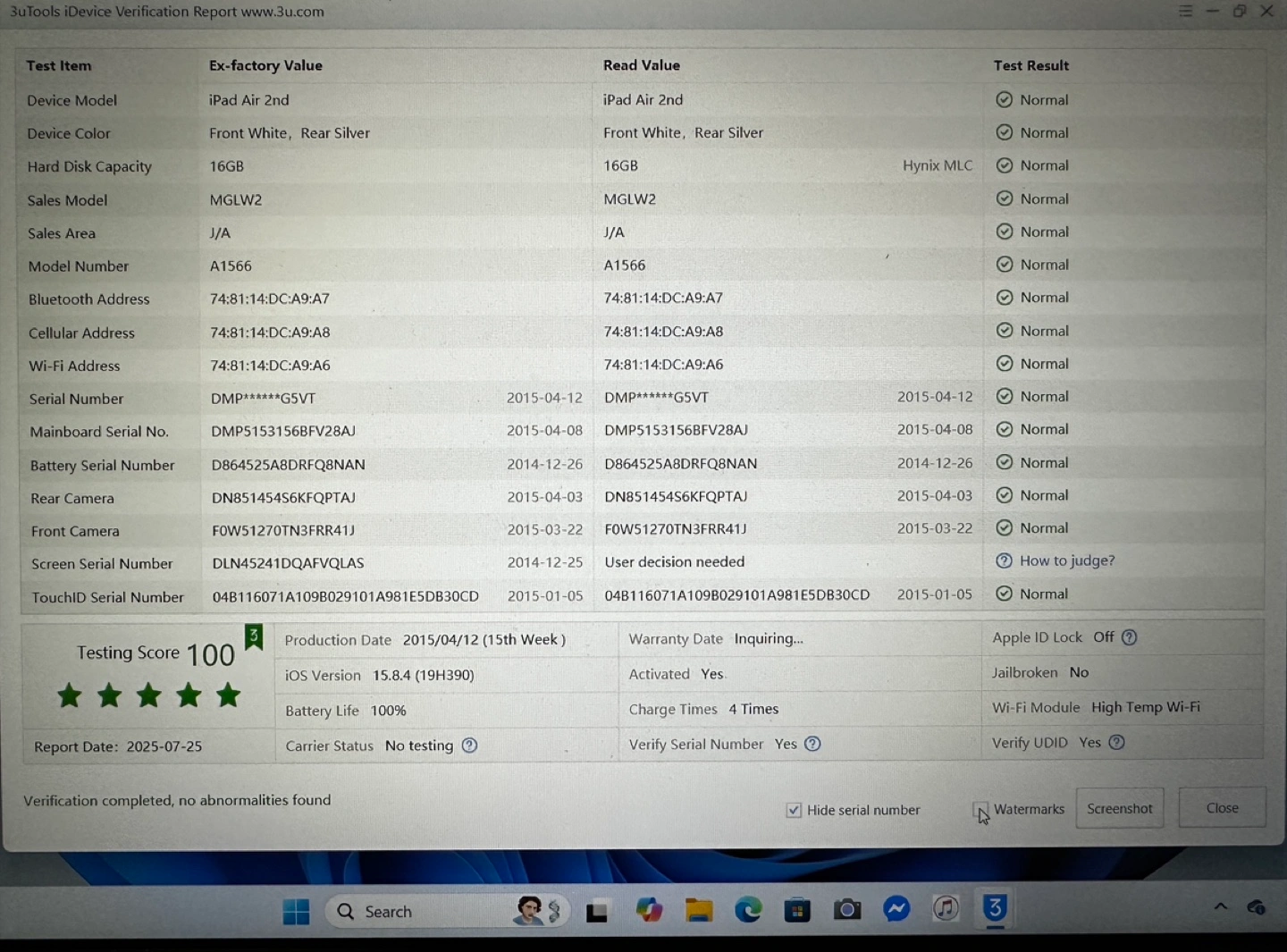Click the Testing Score 100 value
The width and height of the screenshot is (1287, 952).
(211, 655)
